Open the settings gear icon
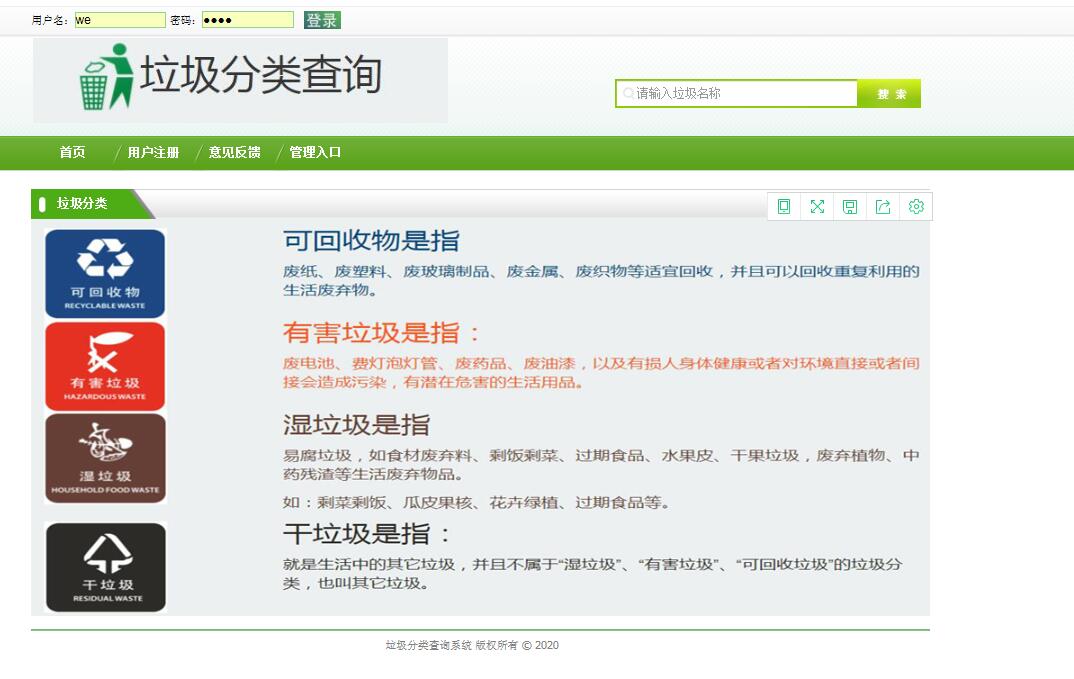This screenshot has height=679, width=1074. click(x=916, y=206)
